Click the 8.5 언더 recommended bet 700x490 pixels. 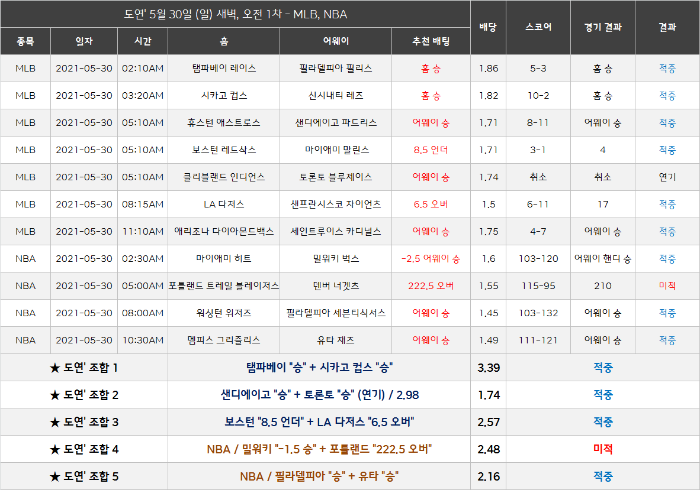click(431, 150)
